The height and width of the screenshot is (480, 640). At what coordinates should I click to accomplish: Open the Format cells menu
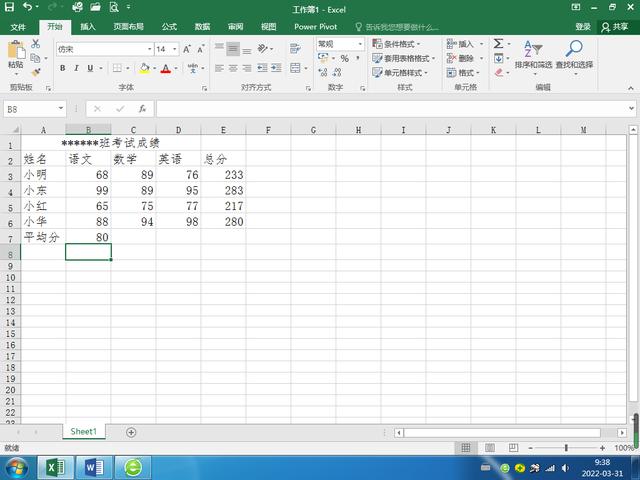pyautogui.click(x=463, y=73)
